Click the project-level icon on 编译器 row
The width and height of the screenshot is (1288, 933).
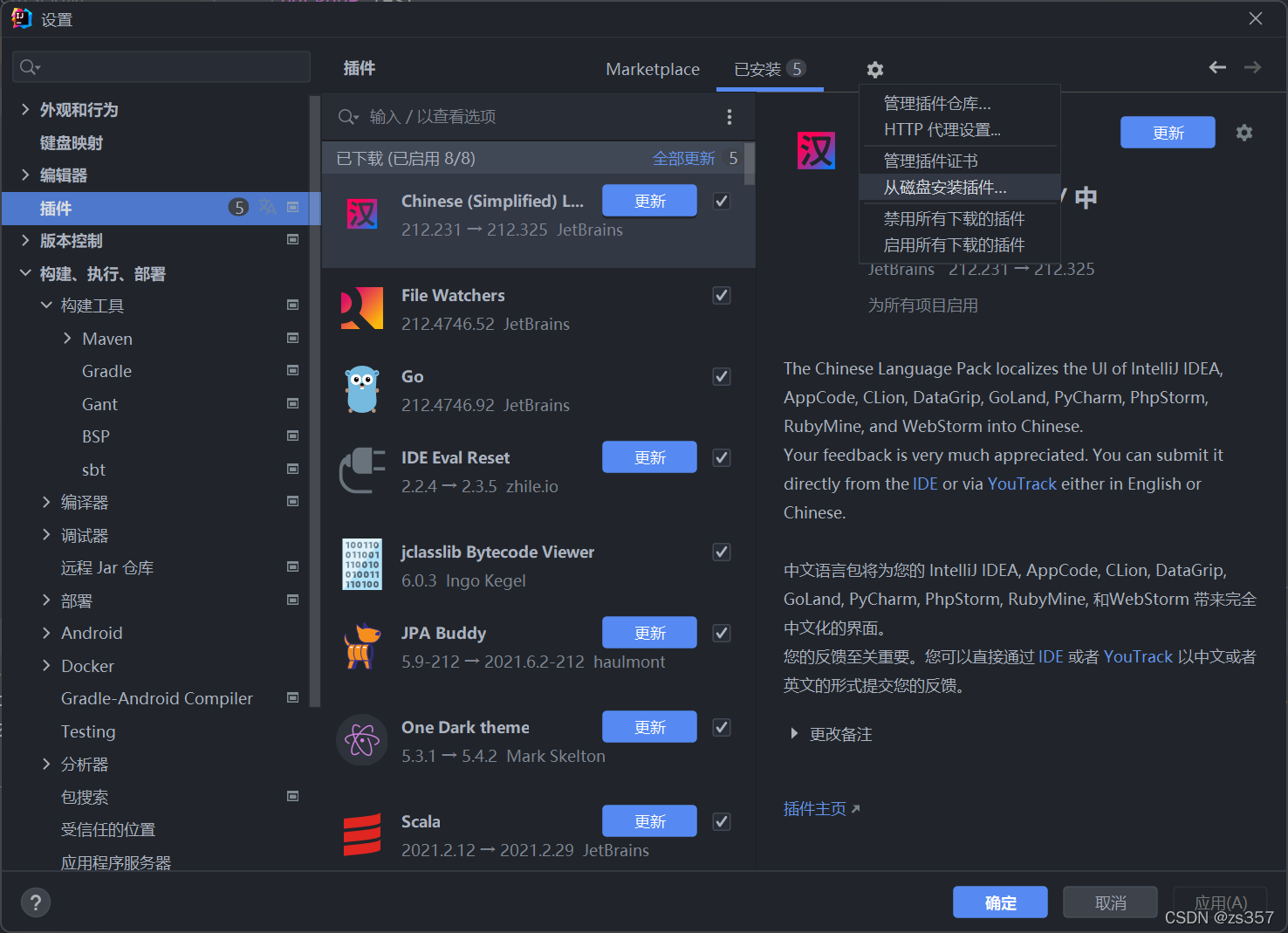click(293, 501)
